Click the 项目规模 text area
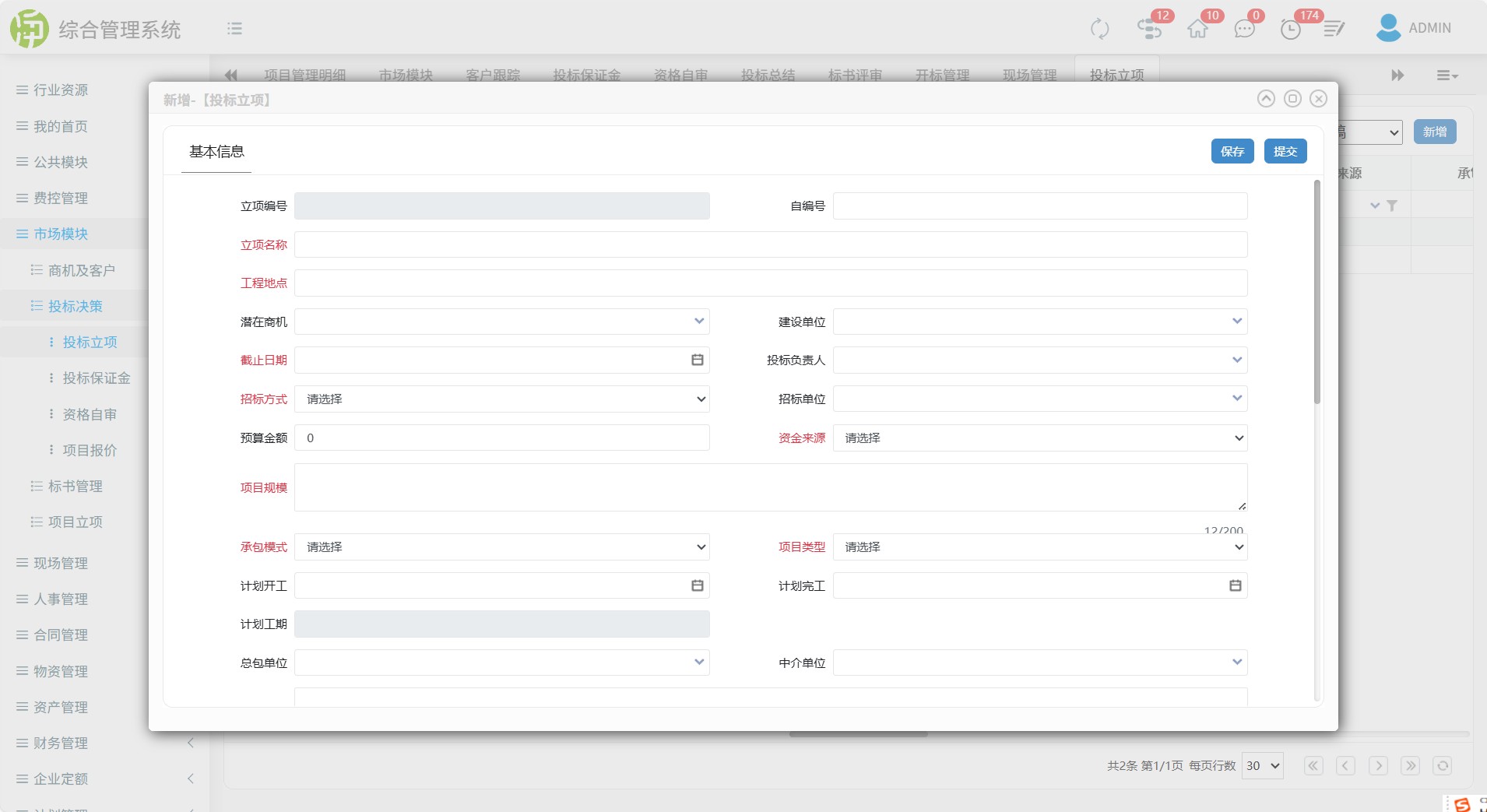The height and width of the screenshot is (812, 1487). [770, 487]
